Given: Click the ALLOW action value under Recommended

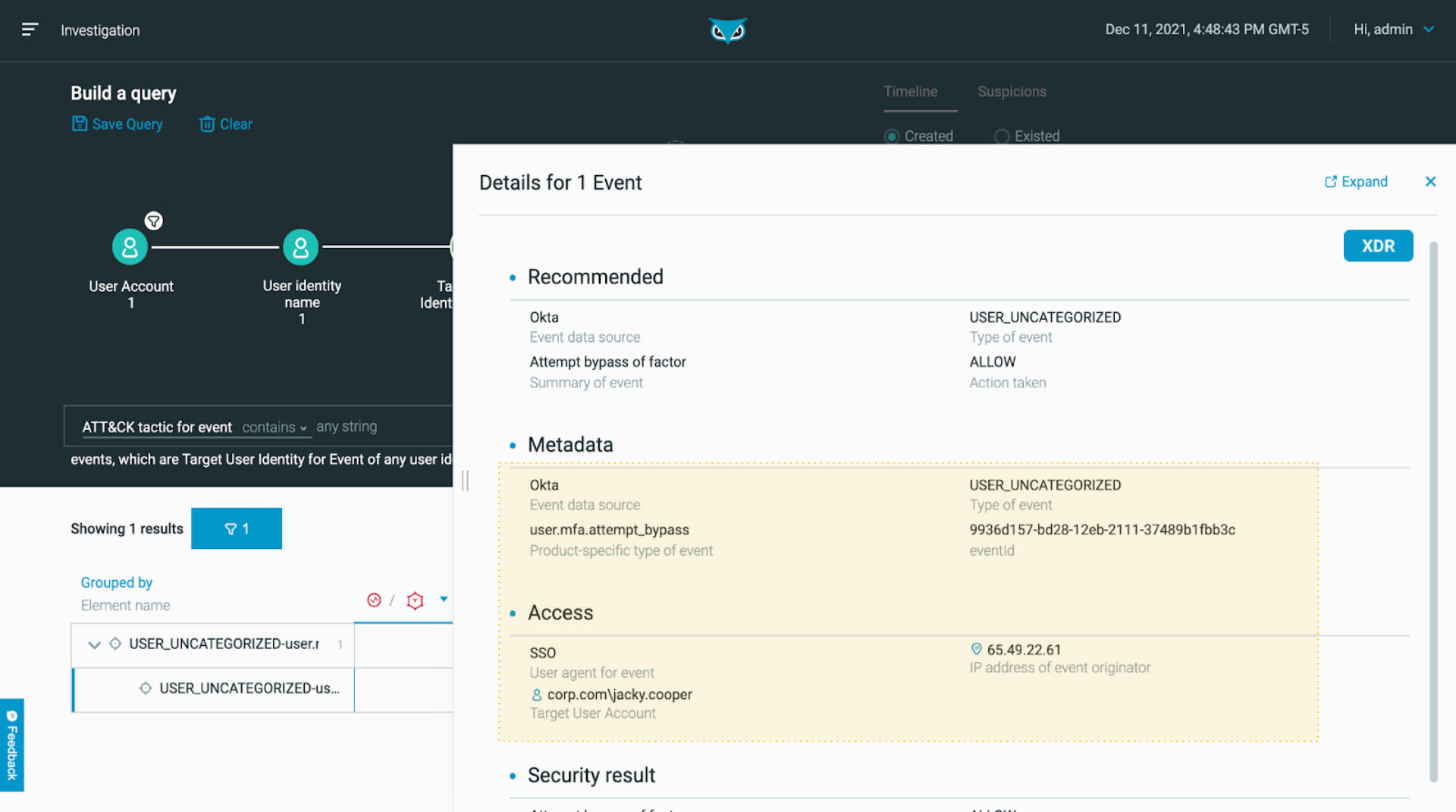Looking at the screenshot, I should (x=992, y=362).
